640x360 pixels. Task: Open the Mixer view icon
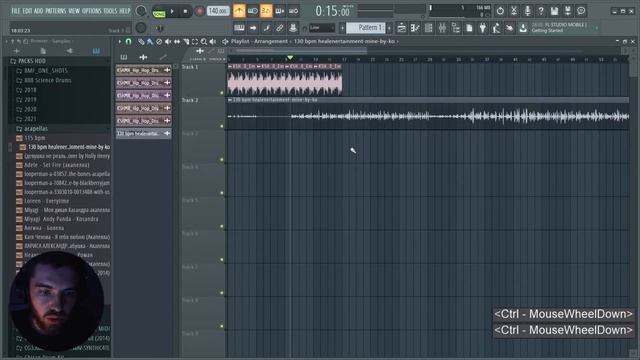click(442, 28)
